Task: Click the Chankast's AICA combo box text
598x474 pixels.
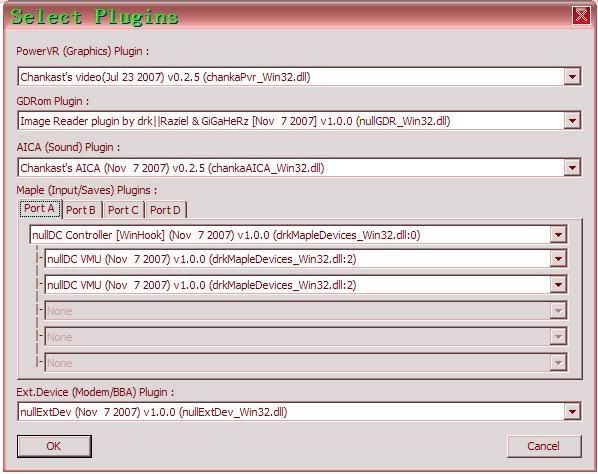Action: (x=172, y=168)
